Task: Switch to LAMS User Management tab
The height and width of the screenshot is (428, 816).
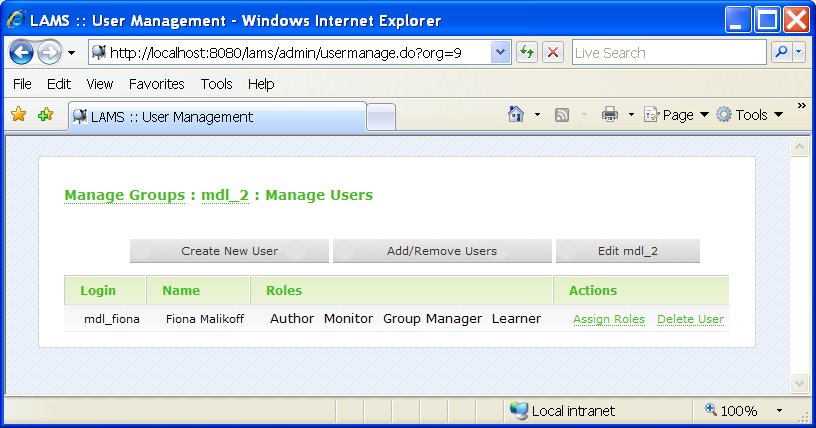Action: coord(215,117)
